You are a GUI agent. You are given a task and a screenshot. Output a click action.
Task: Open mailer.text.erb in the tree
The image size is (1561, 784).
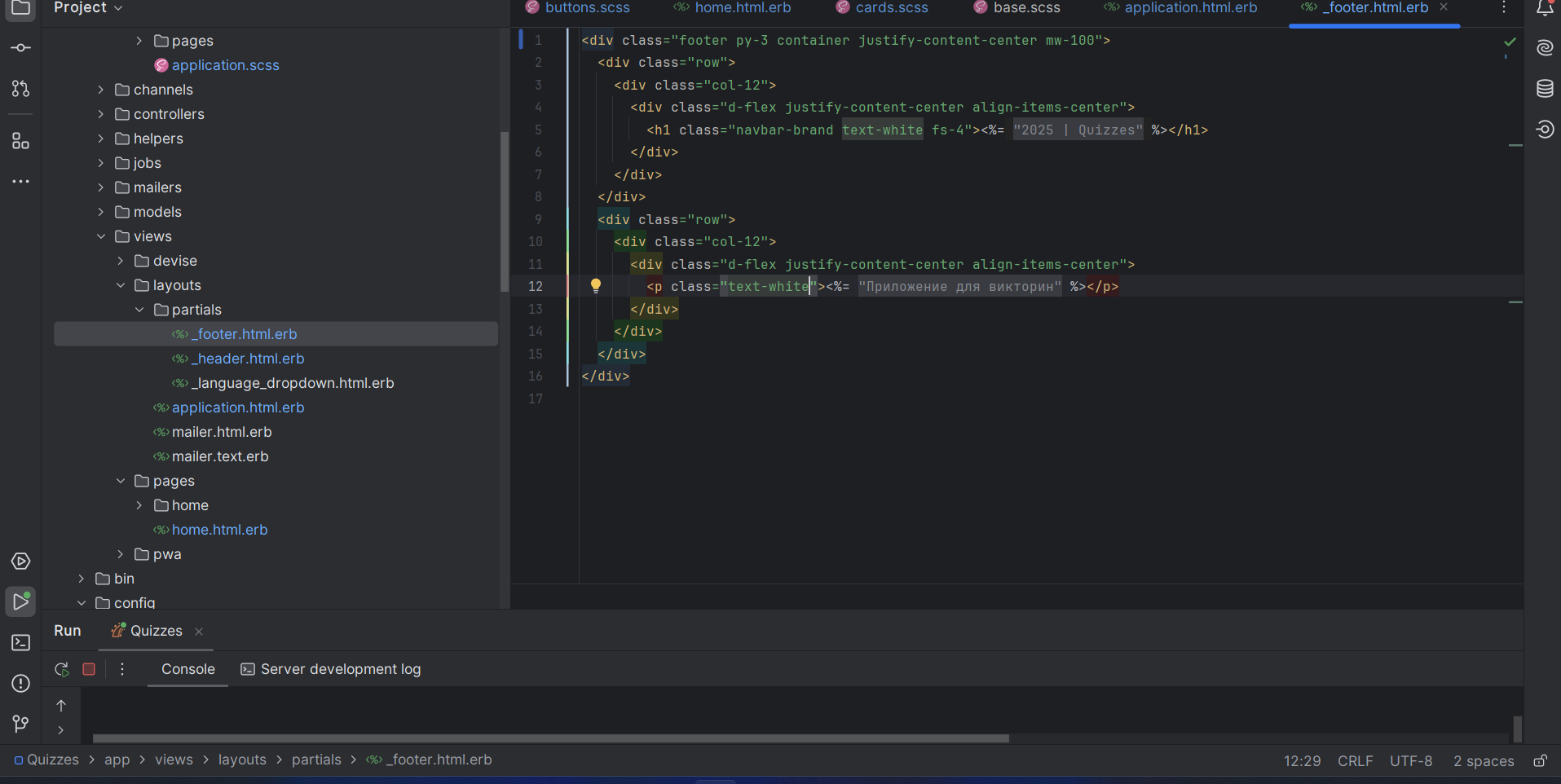[220, 456]
